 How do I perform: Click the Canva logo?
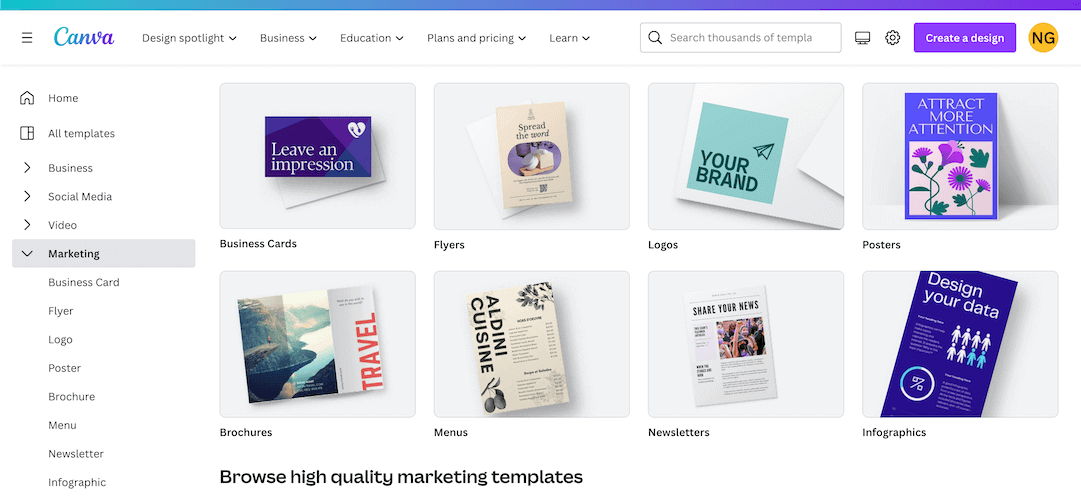pos(84,37)
